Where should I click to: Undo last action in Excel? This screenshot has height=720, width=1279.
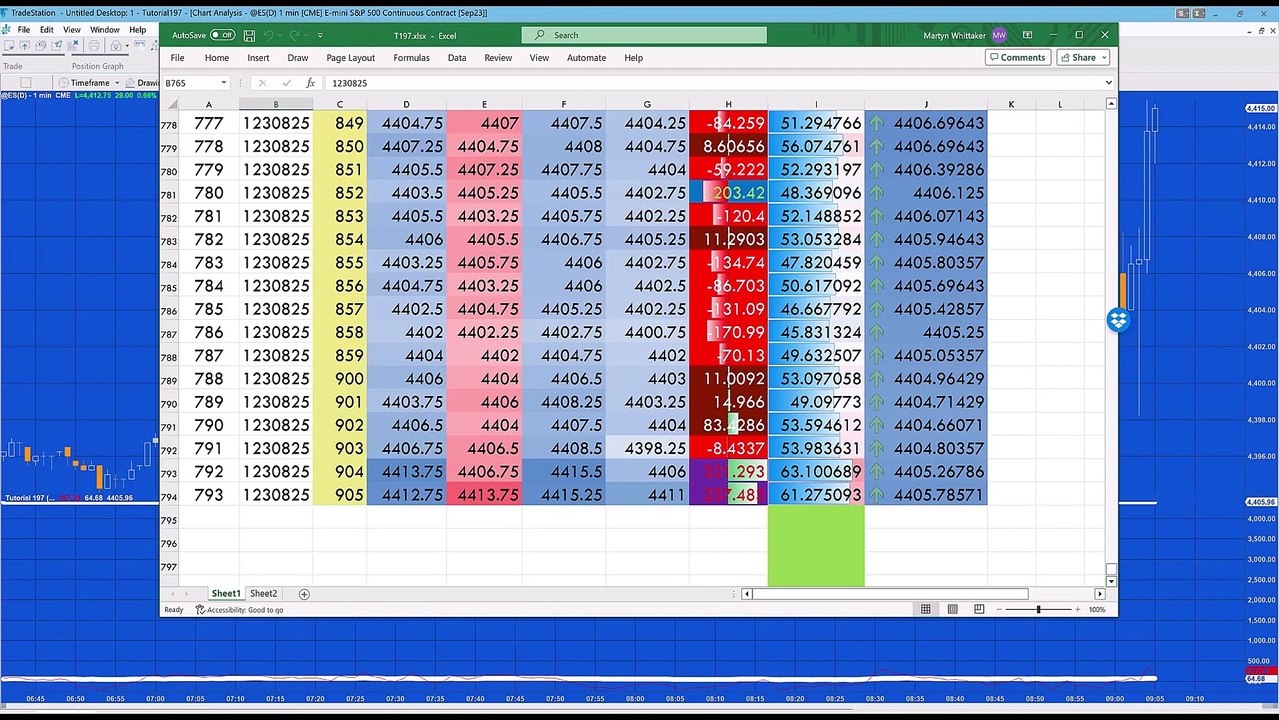click(x=268, y=35)
